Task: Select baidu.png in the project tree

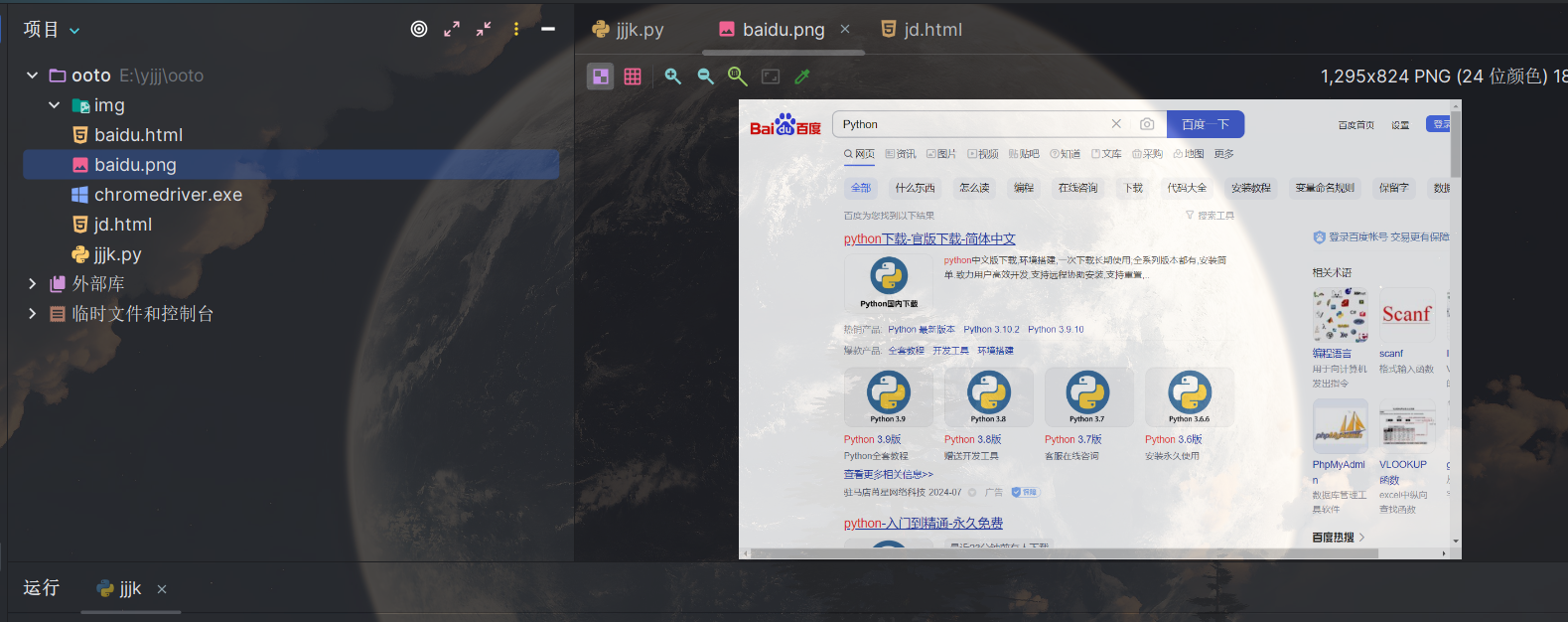Action: coord(291,165)
